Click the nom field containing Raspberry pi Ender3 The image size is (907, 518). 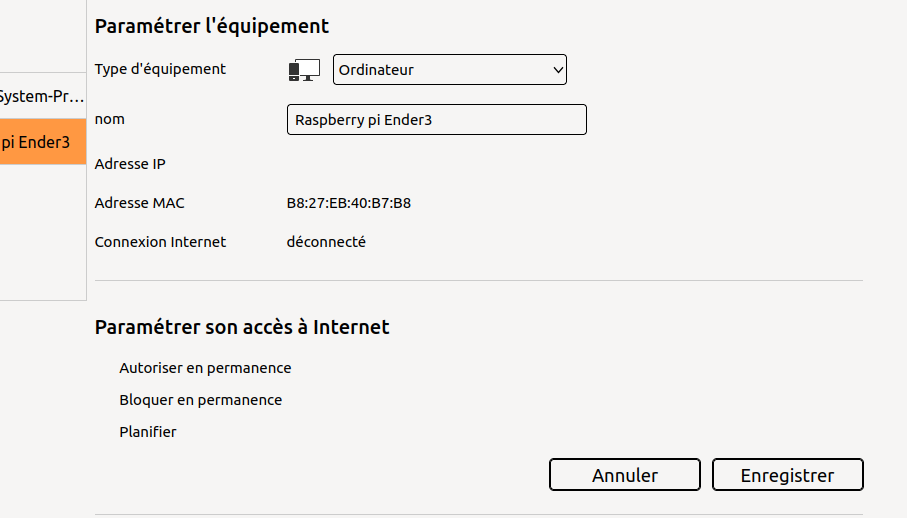click(x=436, y=120)
